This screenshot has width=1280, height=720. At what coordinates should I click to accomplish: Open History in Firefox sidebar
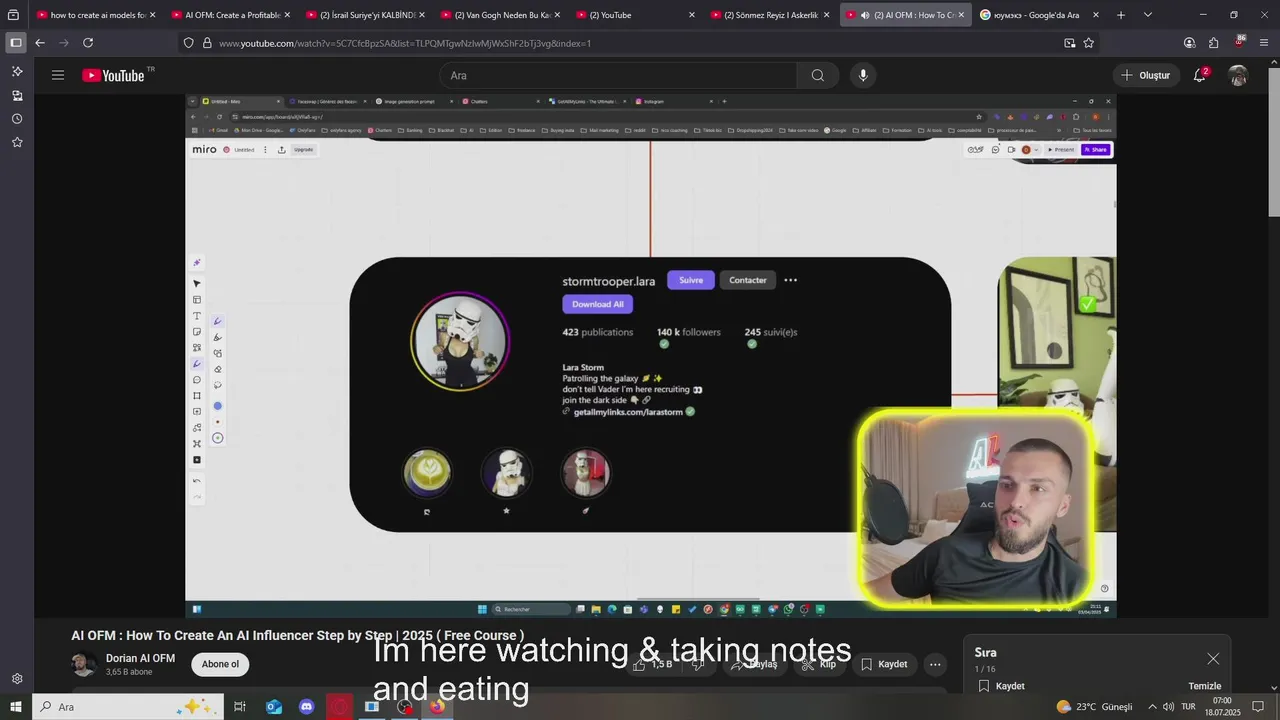coord(17,119)
